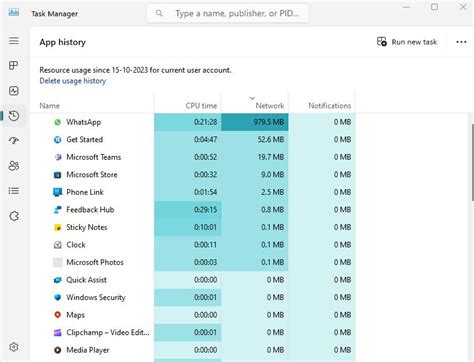Click the Task Manager app icon
474x362 pixels.
14,13
